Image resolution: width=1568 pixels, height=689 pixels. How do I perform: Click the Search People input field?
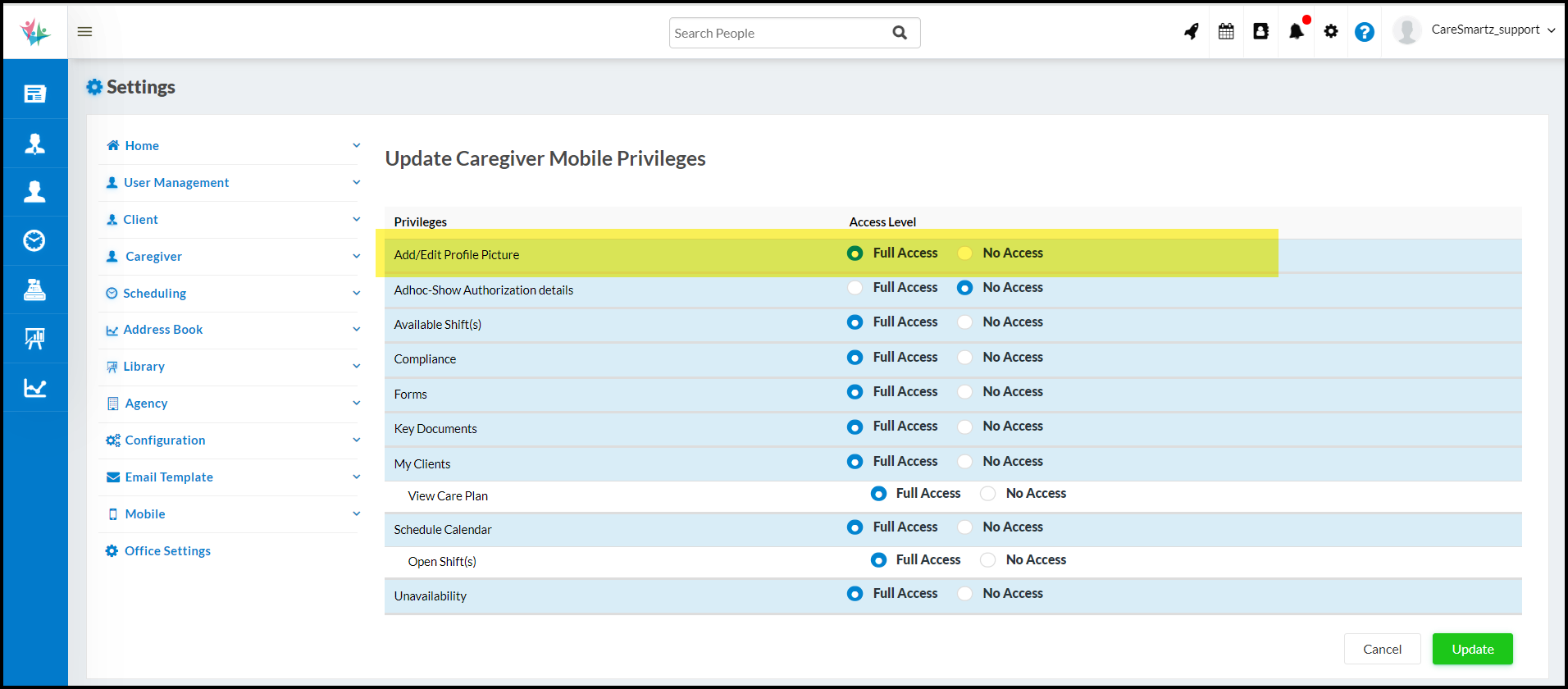[779, 34]
